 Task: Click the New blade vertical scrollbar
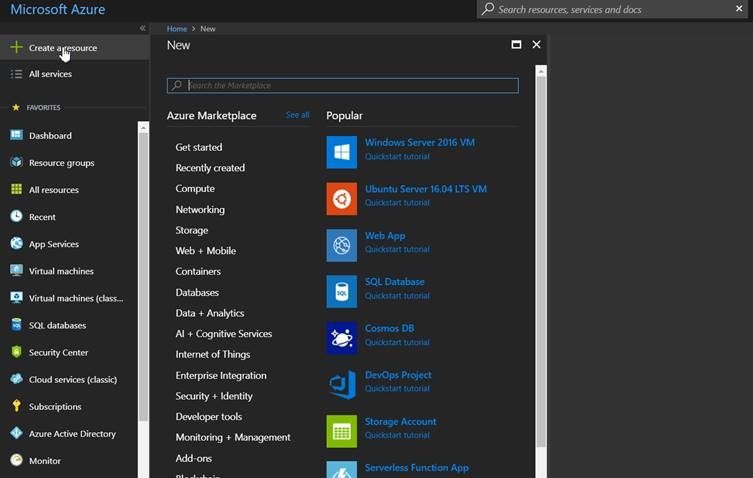coord(541,262)
